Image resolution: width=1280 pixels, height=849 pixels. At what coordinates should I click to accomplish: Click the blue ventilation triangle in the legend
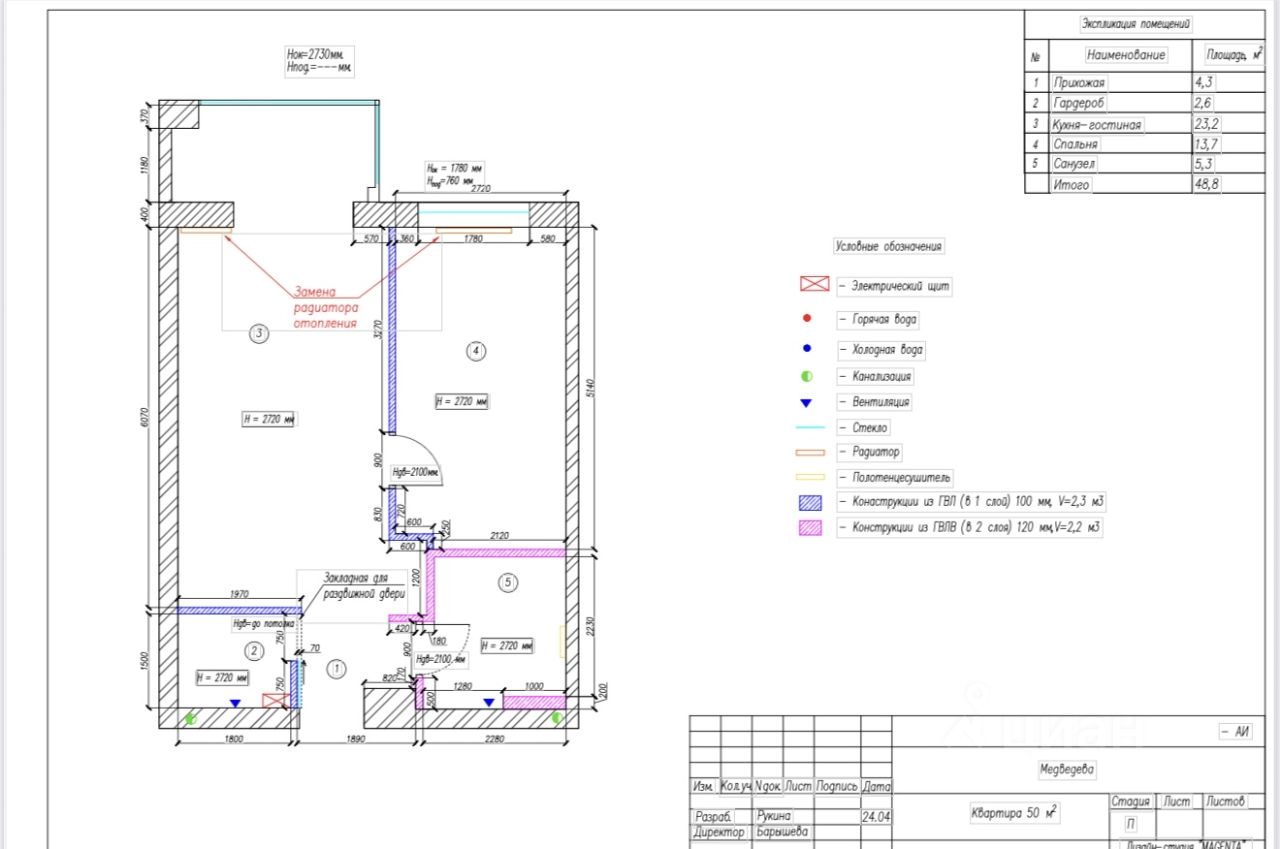coord(807,402)
